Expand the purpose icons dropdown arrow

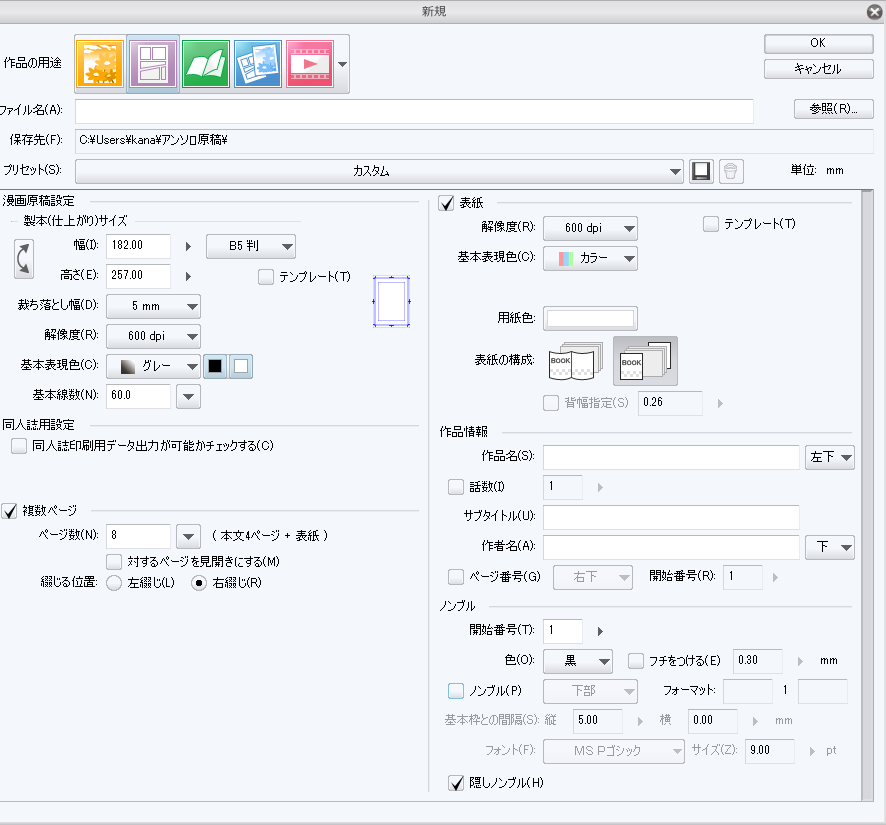342,64
